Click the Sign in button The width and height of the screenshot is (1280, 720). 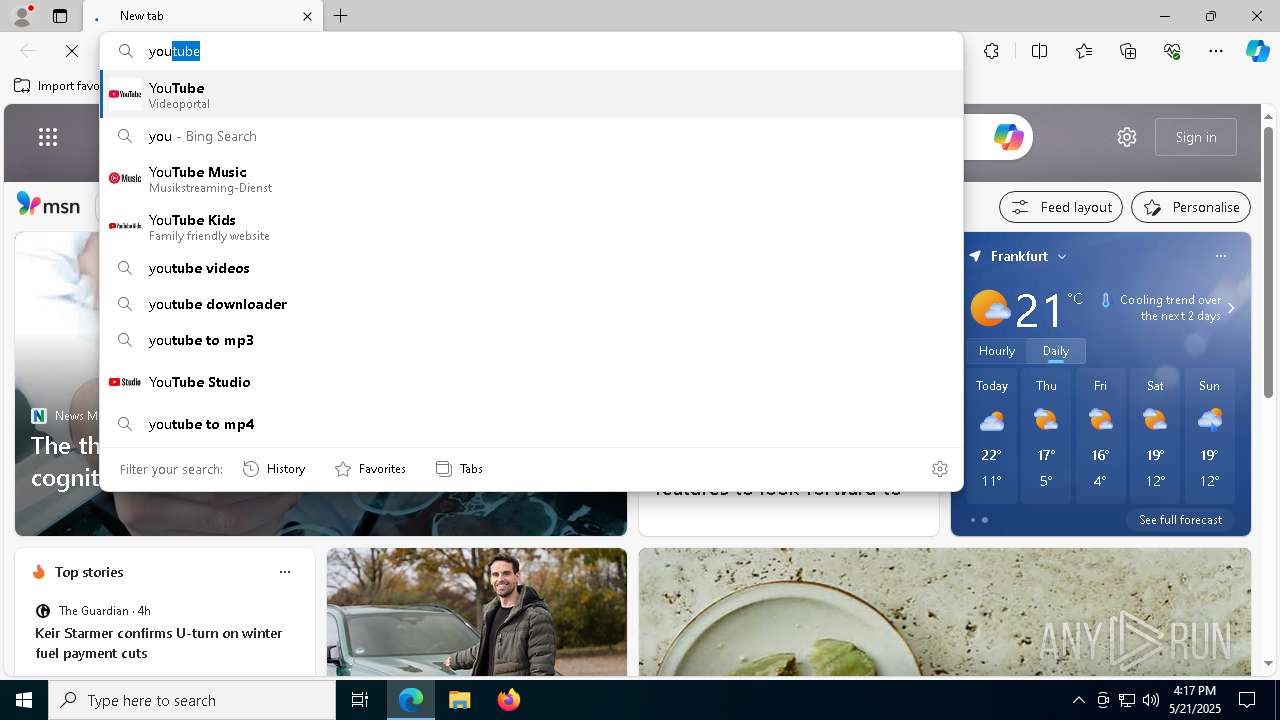tap(1196, 137)
